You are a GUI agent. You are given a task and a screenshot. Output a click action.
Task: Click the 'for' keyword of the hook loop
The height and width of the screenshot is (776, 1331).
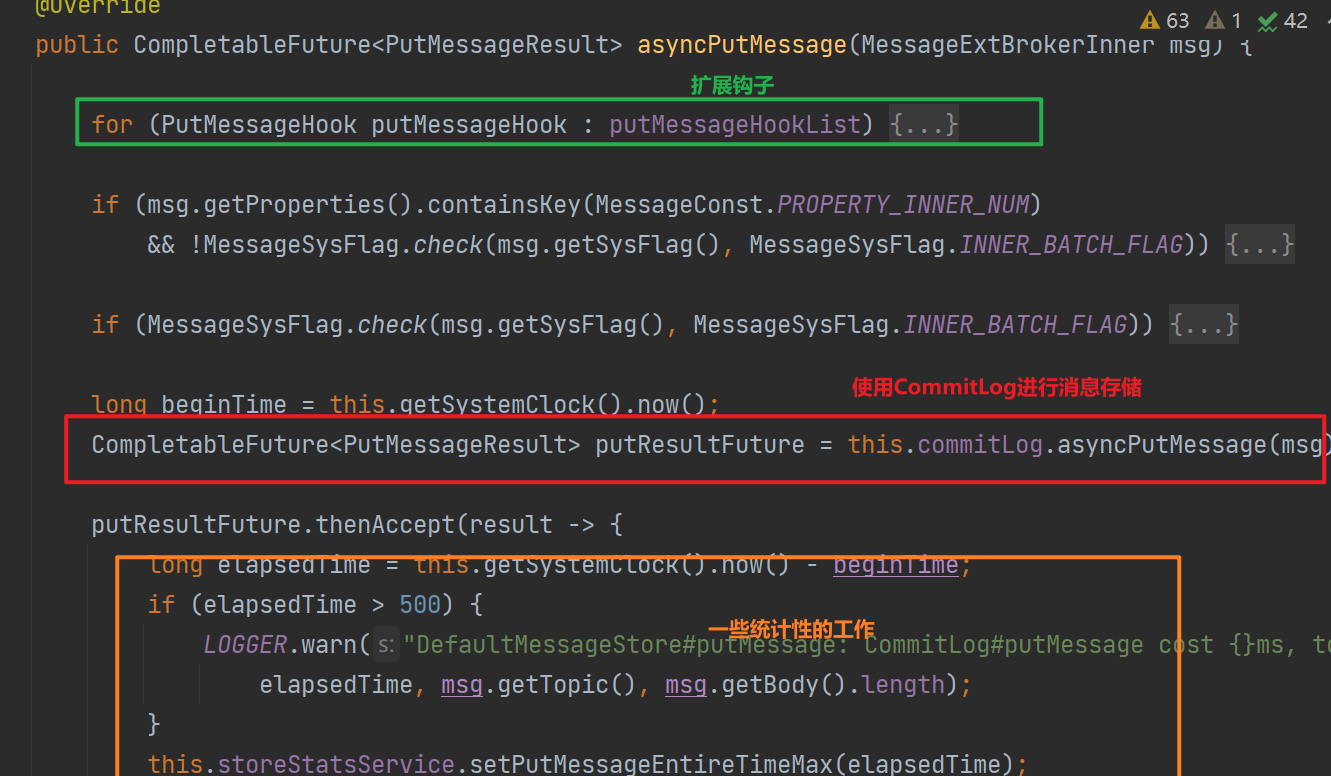click(x=112, y=124)
